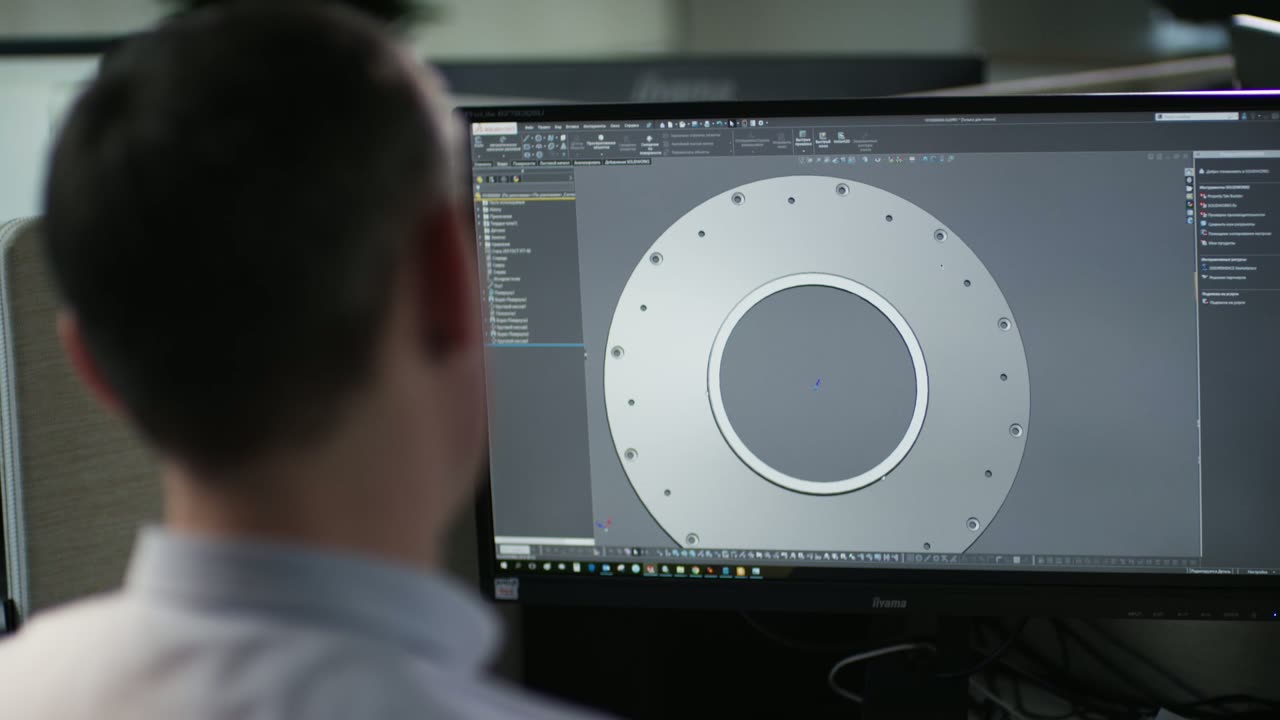Switch to the Добавления SOLIDWORKS tab

(627, 161)
